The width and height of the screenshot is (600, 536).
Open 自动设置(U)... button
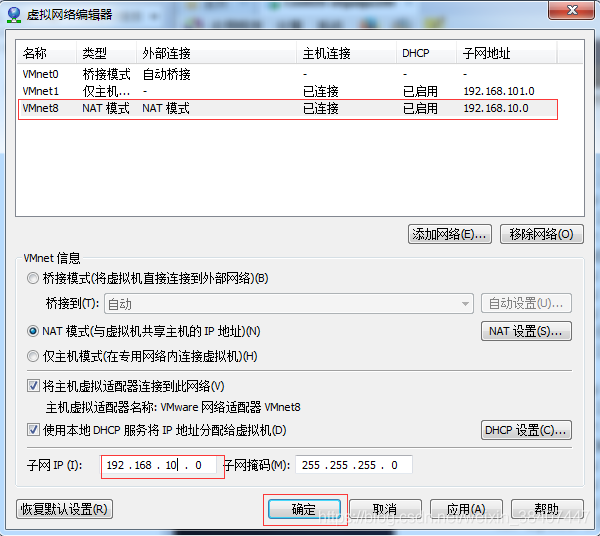(526, 303)
